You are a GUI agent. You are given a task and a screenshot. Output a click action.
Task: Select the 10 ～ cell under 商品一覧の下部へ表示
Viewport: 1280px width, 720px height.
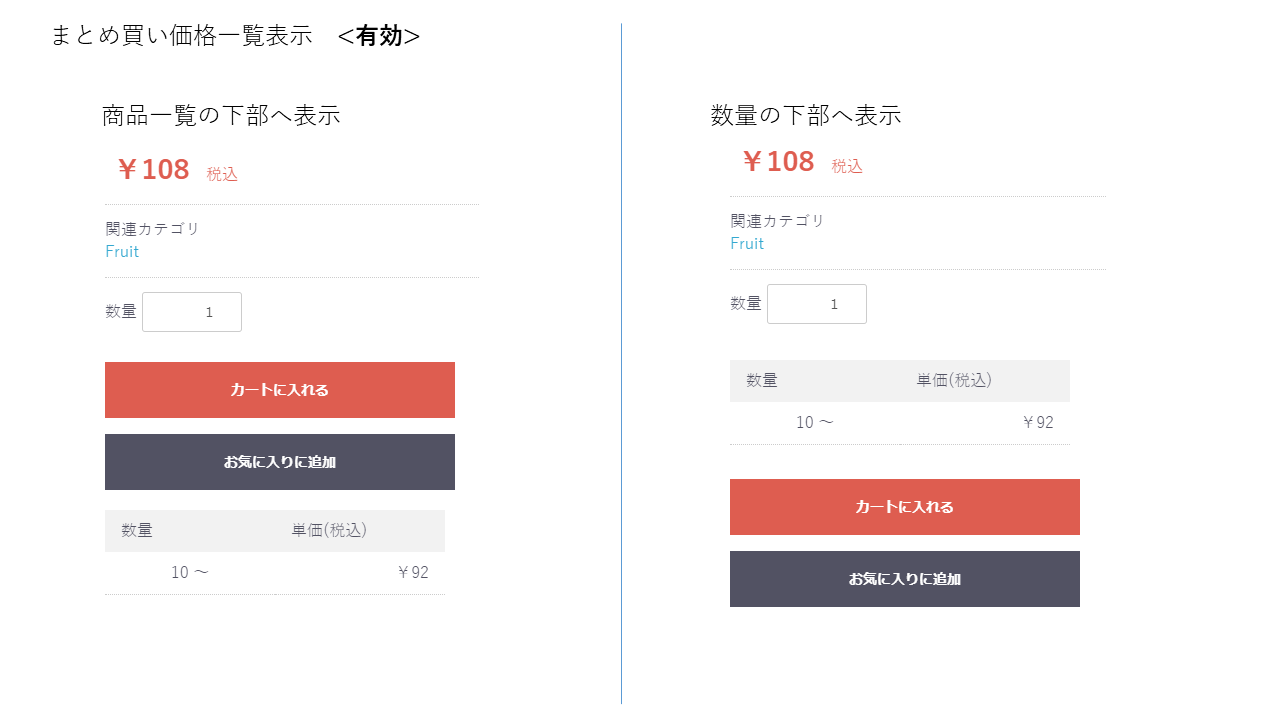tap(190, 573)
